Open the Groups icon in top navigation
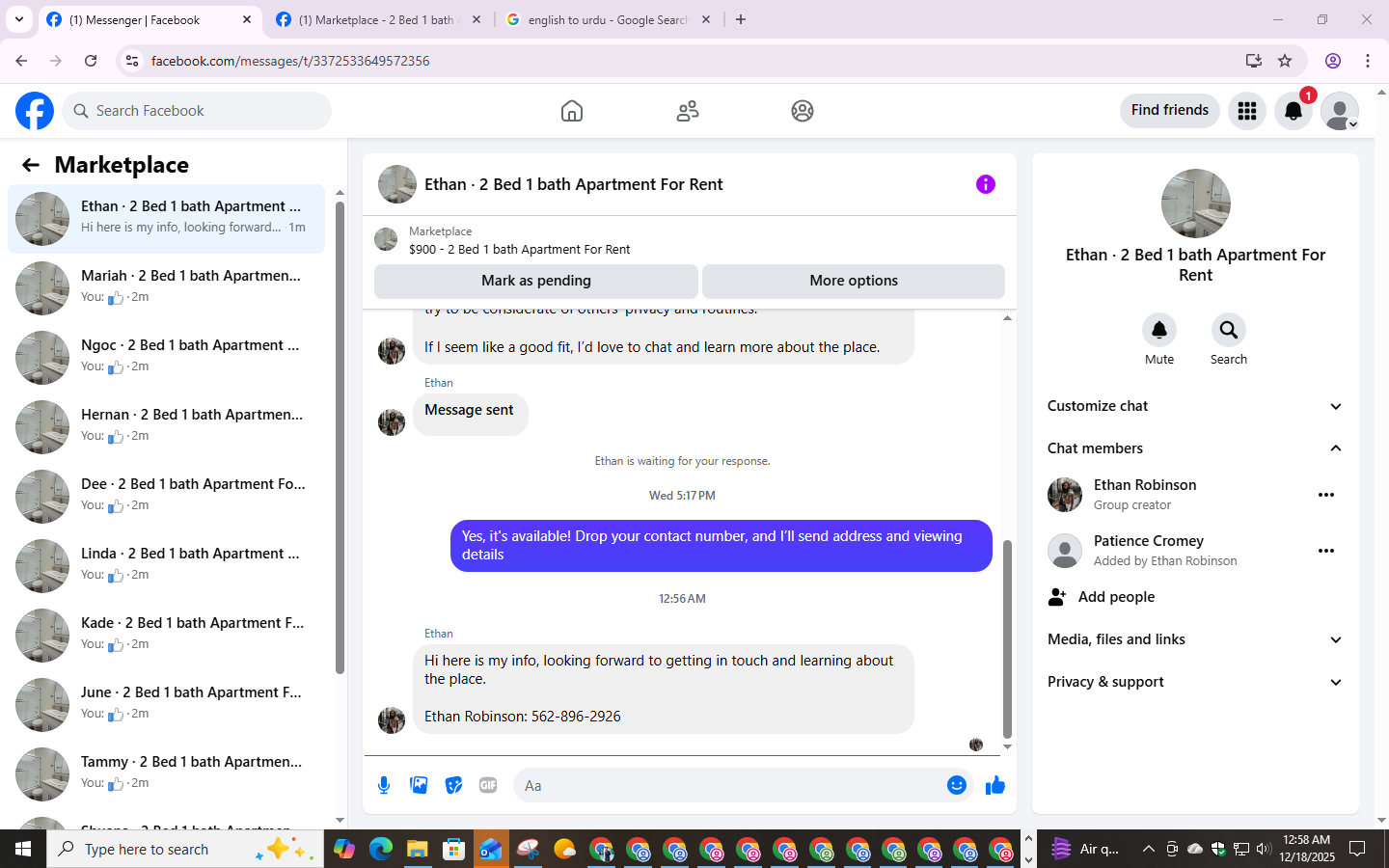 tap(803, 111)
